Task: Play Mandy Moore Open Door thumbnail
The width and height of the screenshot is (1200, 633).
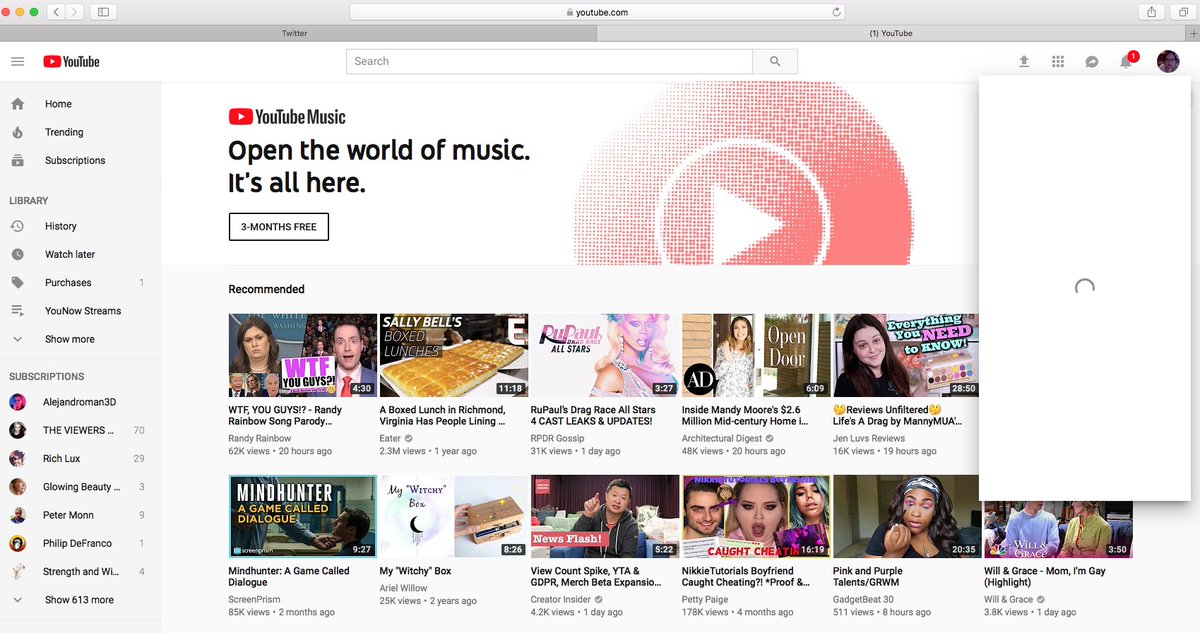Action: pos(756,356)
